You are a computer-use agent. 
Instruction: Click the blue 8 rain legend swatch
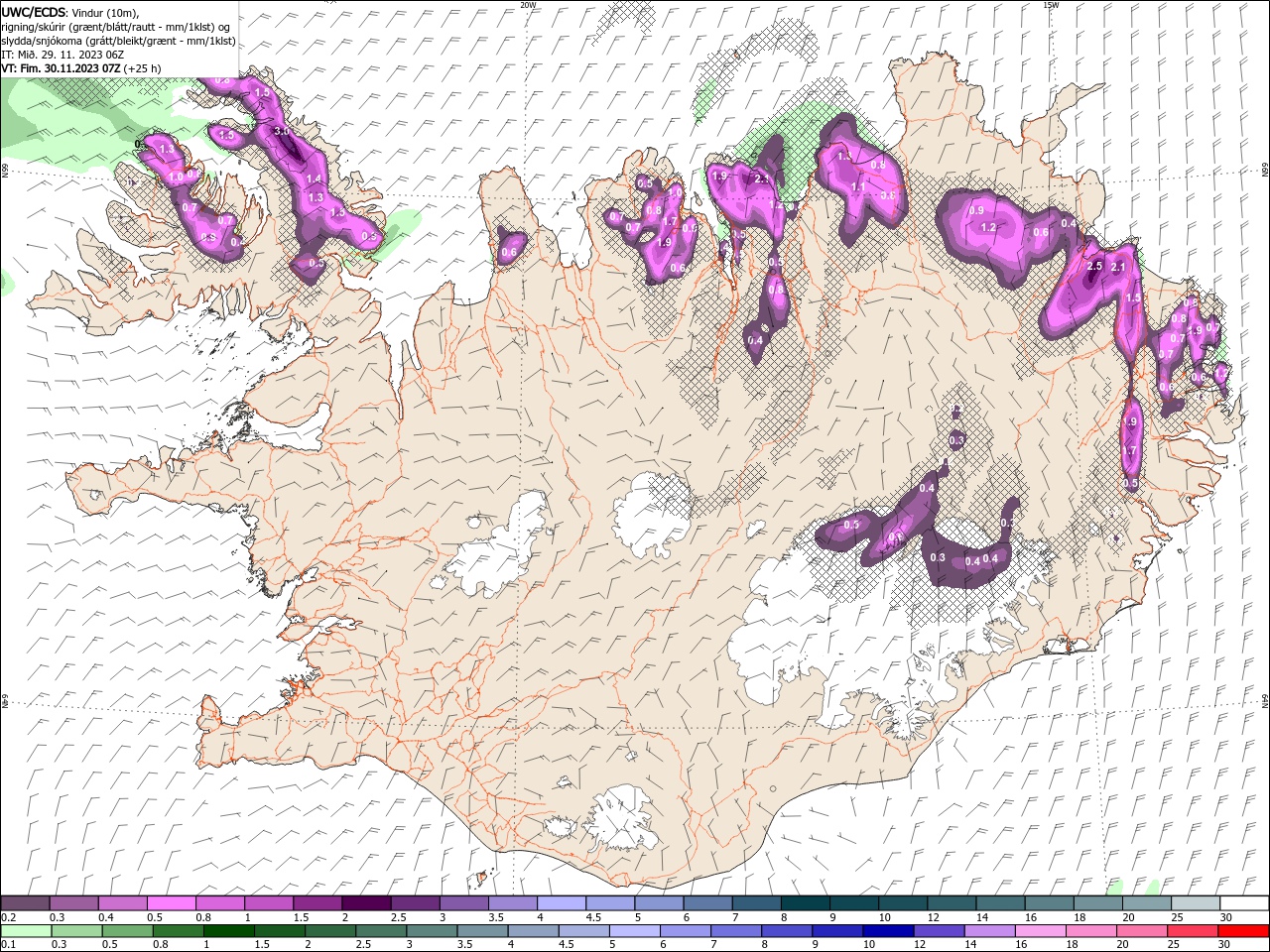(787, 931)
